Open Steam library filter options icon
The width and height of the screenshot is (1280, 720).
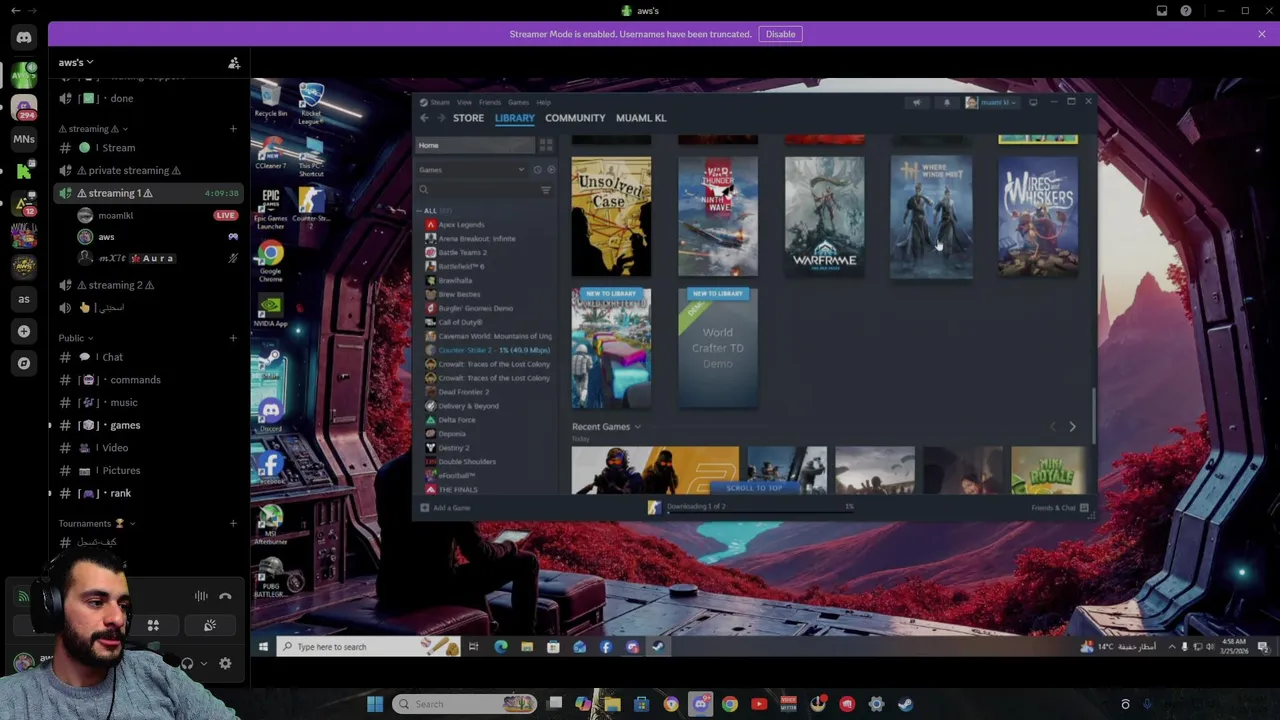click(x=546, y=190)
